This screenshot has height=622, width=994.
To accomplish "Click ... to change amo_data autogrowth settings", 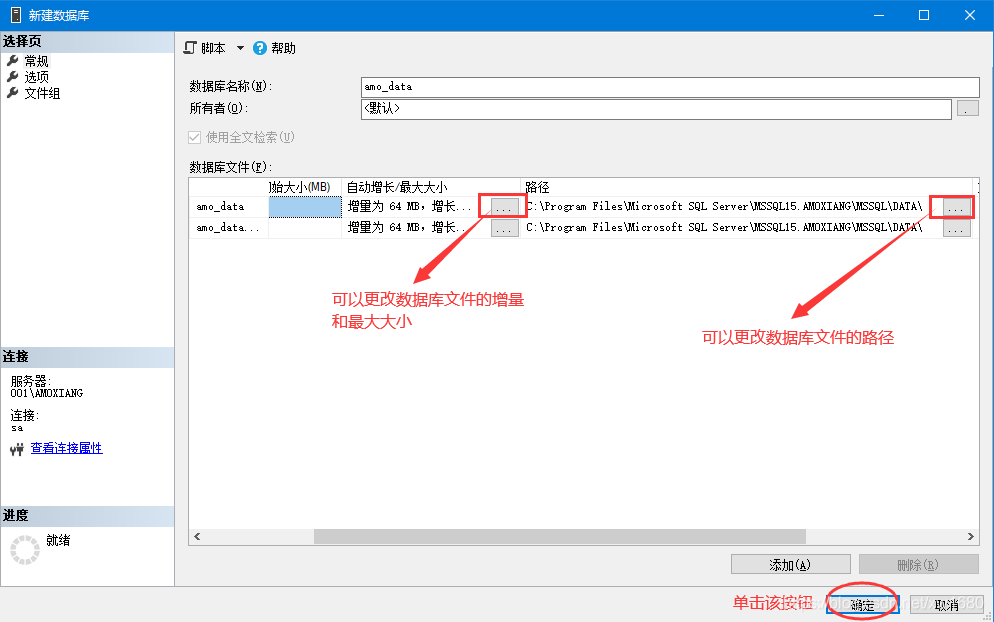I will tap(502, 205).
